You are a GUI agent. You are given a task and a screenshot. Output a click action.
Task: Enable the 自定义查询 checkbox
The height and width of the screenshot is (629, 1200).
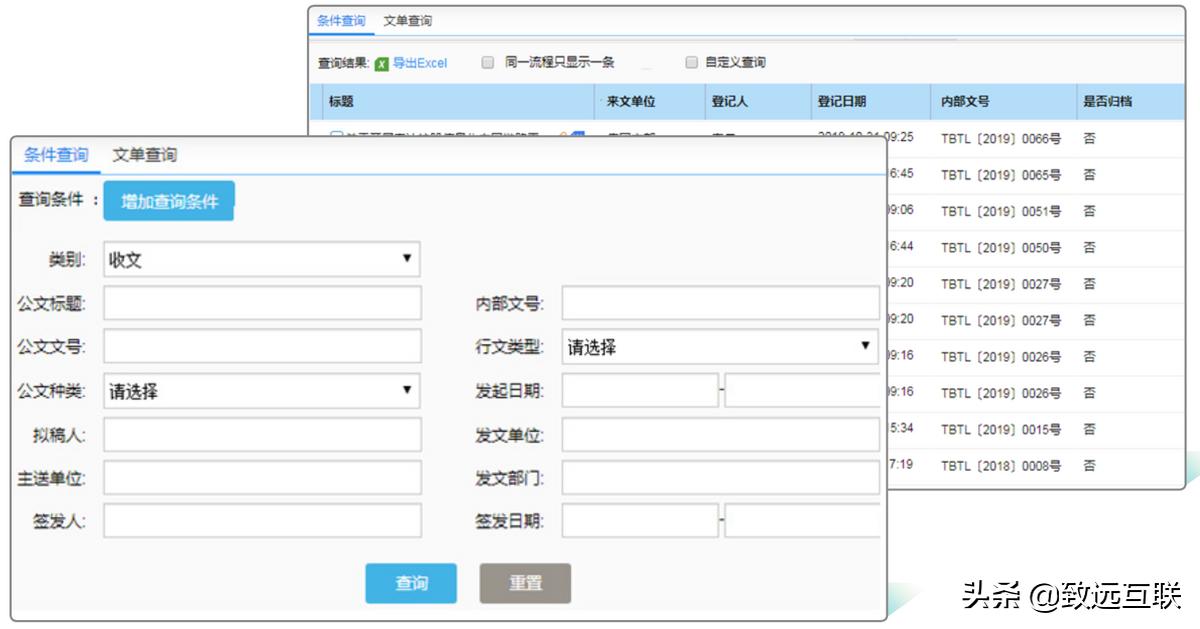click(x=691, y=63)
